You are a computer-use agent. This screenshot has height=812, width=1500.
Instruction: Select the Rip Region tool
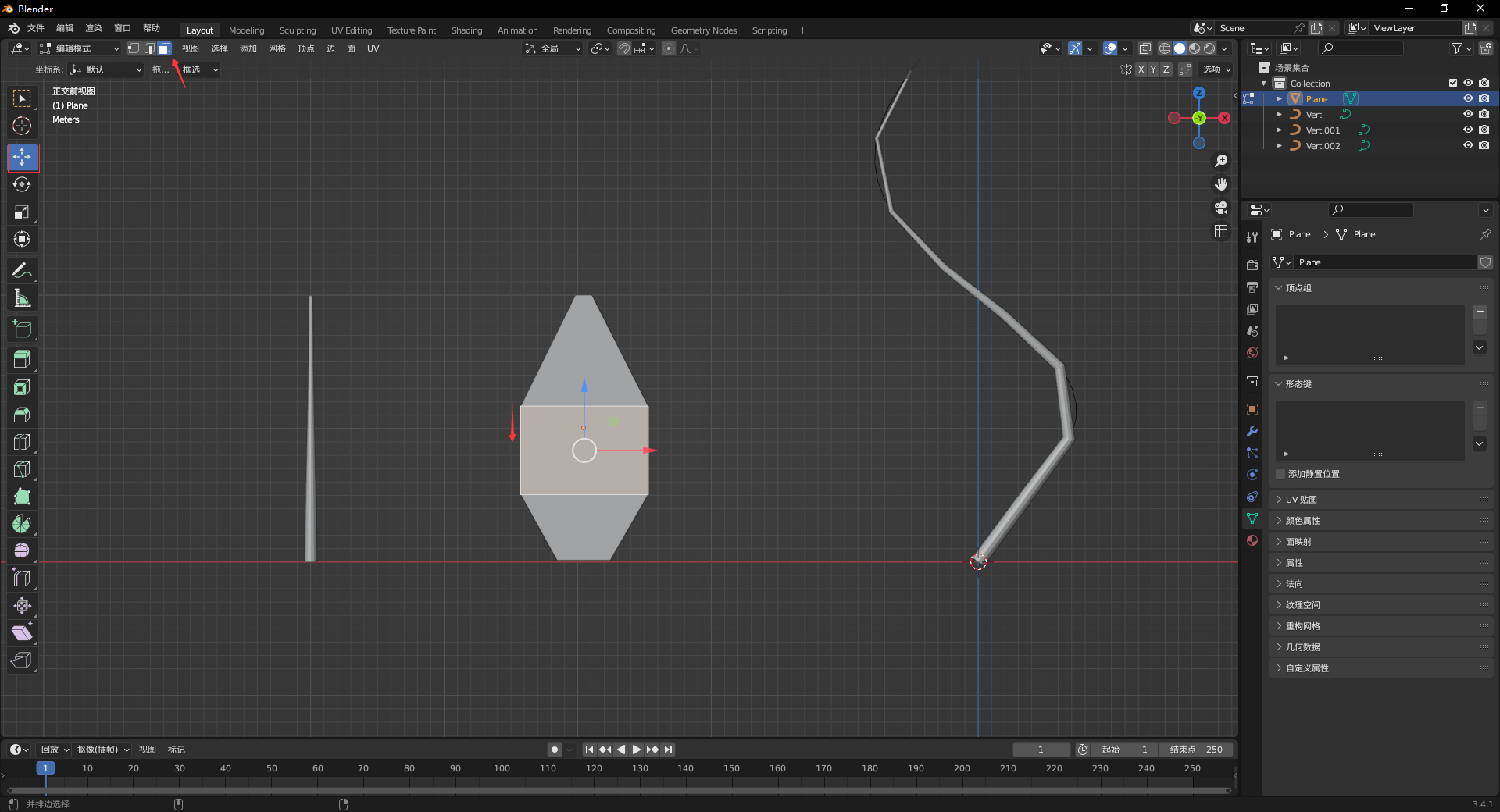click(22, 661)
